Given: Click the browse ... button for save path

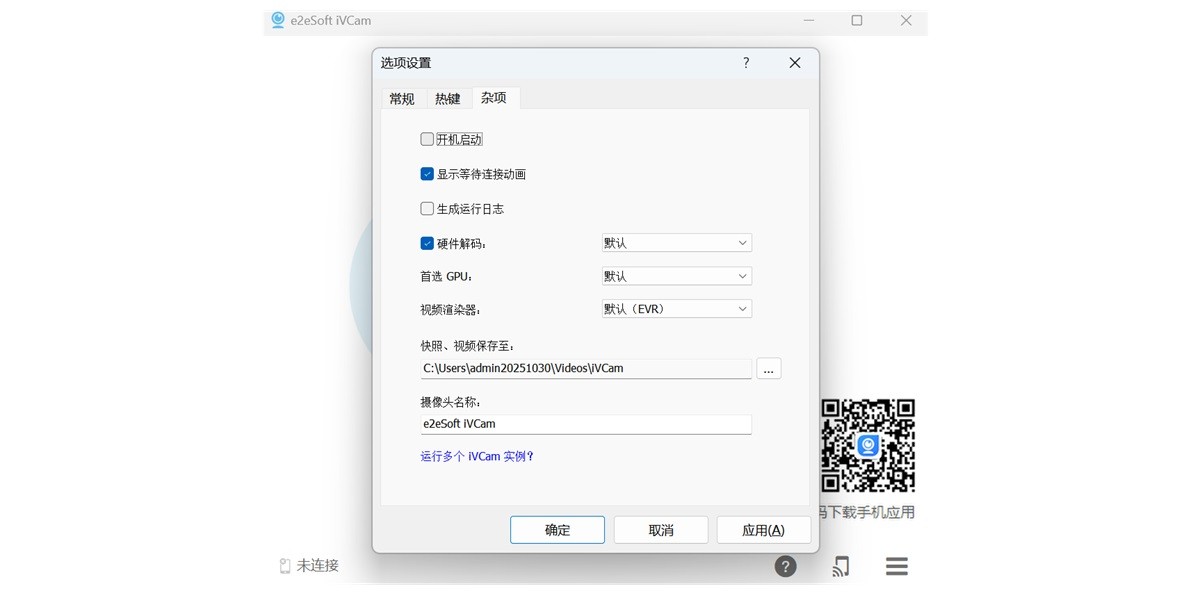Looking at the screenshot, I should 768,368.
